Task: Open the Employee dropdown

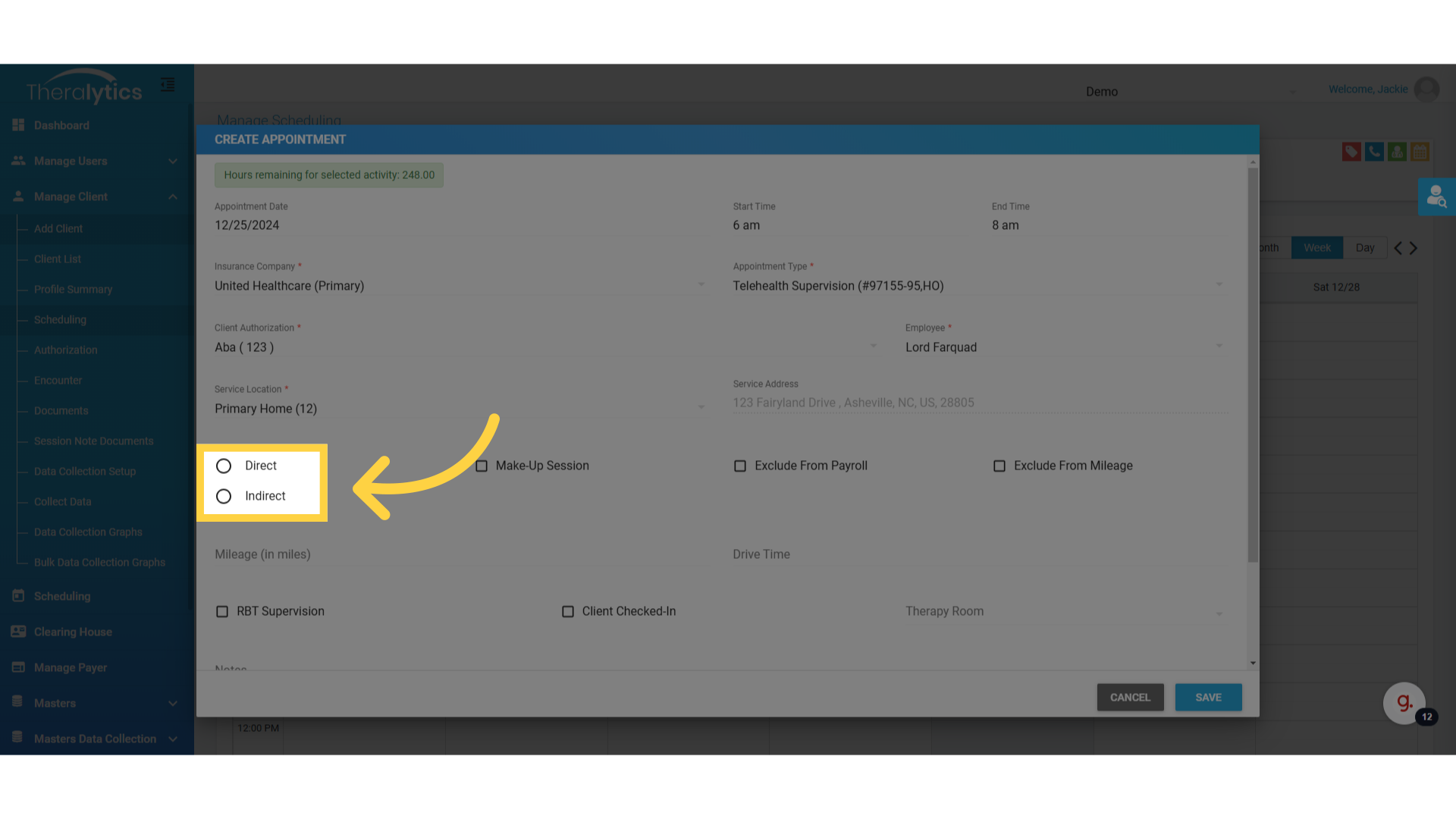Action: click(1063, 347)
